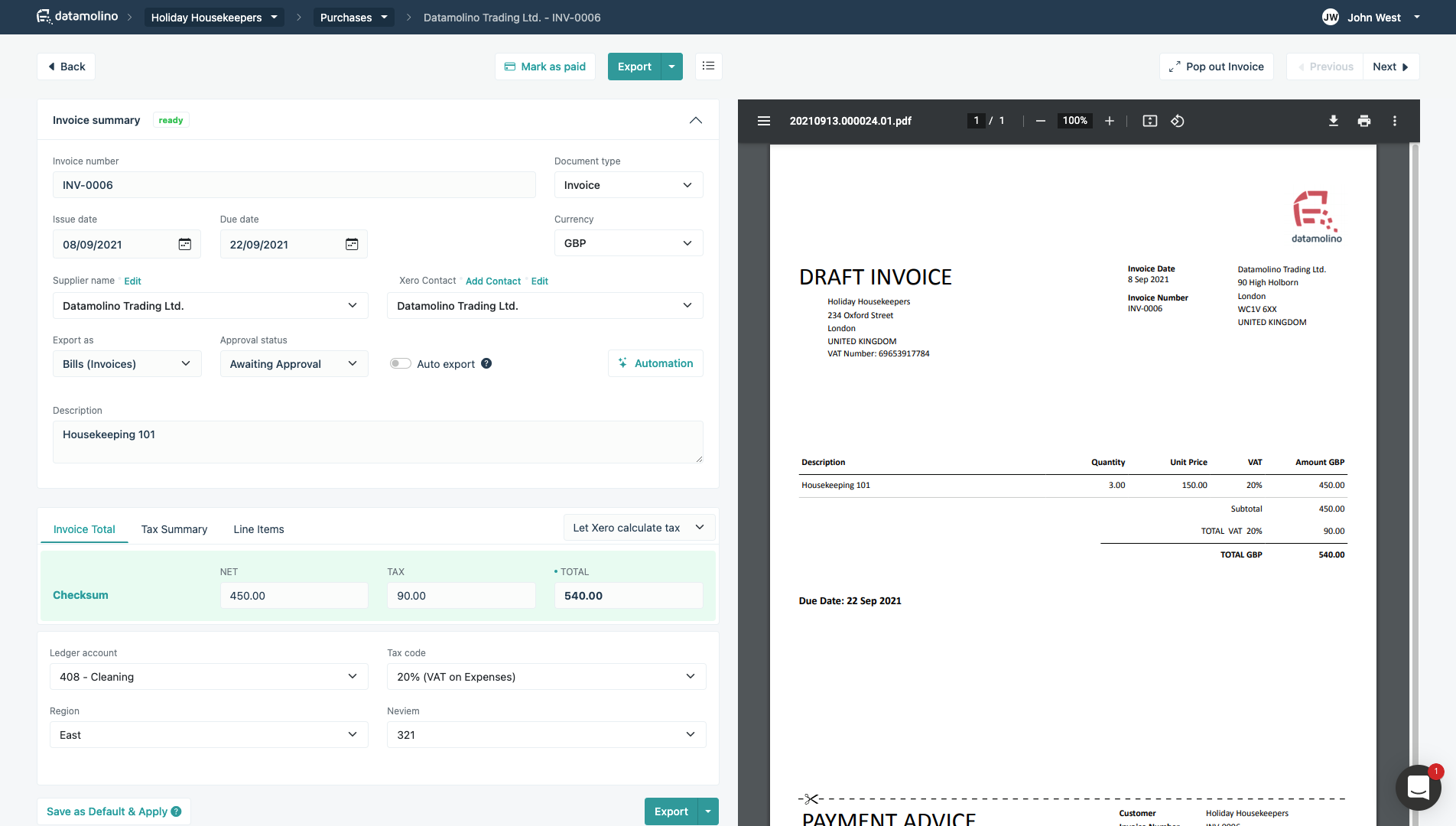This screenshot has width=1456, height=826.
Task: Click the Back button
Action: point(67,67)
